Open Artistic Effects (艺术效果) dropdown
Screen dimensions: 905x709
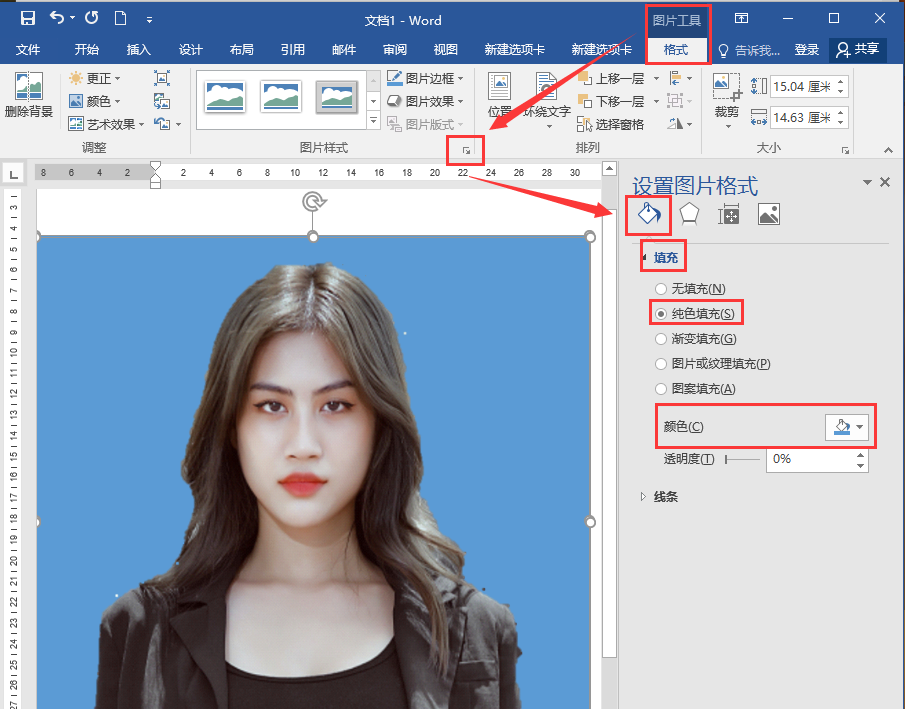(x=106, y=124)
